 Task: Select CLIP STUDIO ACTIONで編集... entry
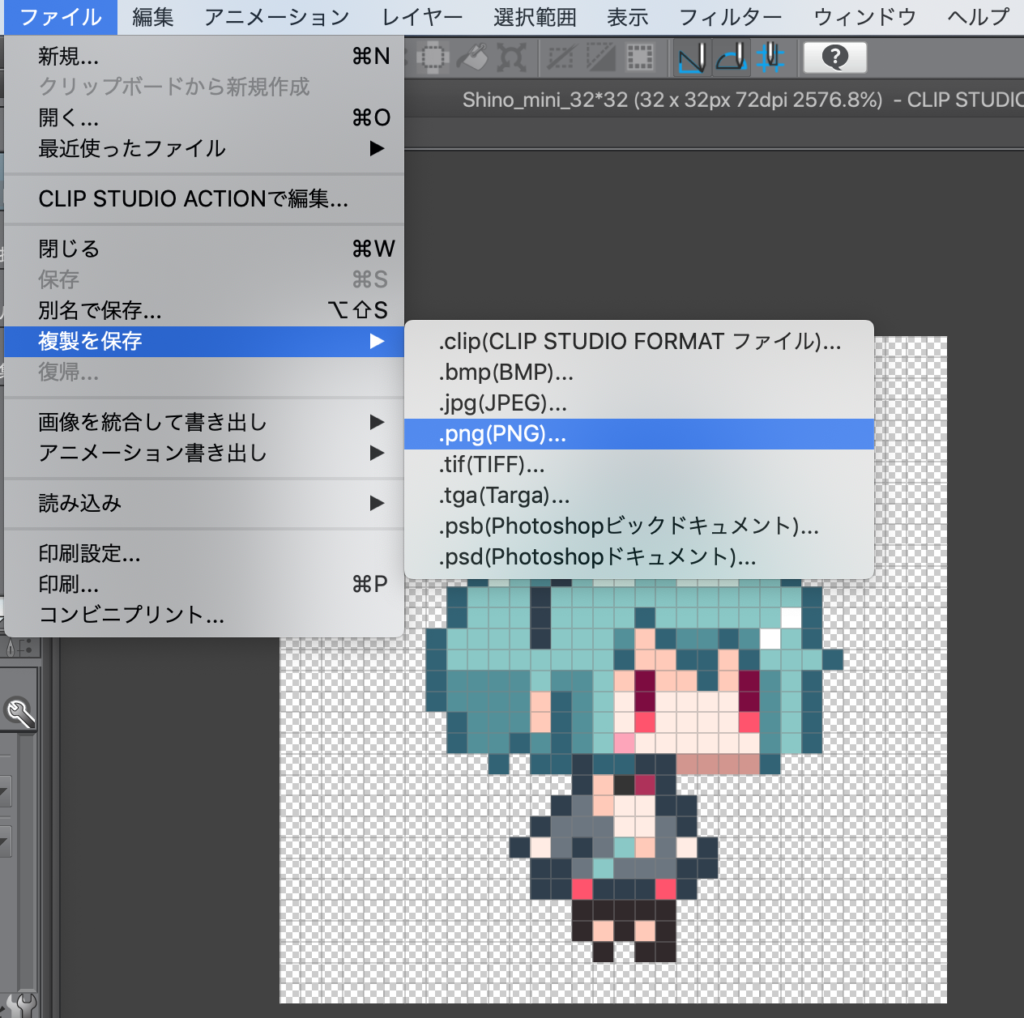[204, 199]
